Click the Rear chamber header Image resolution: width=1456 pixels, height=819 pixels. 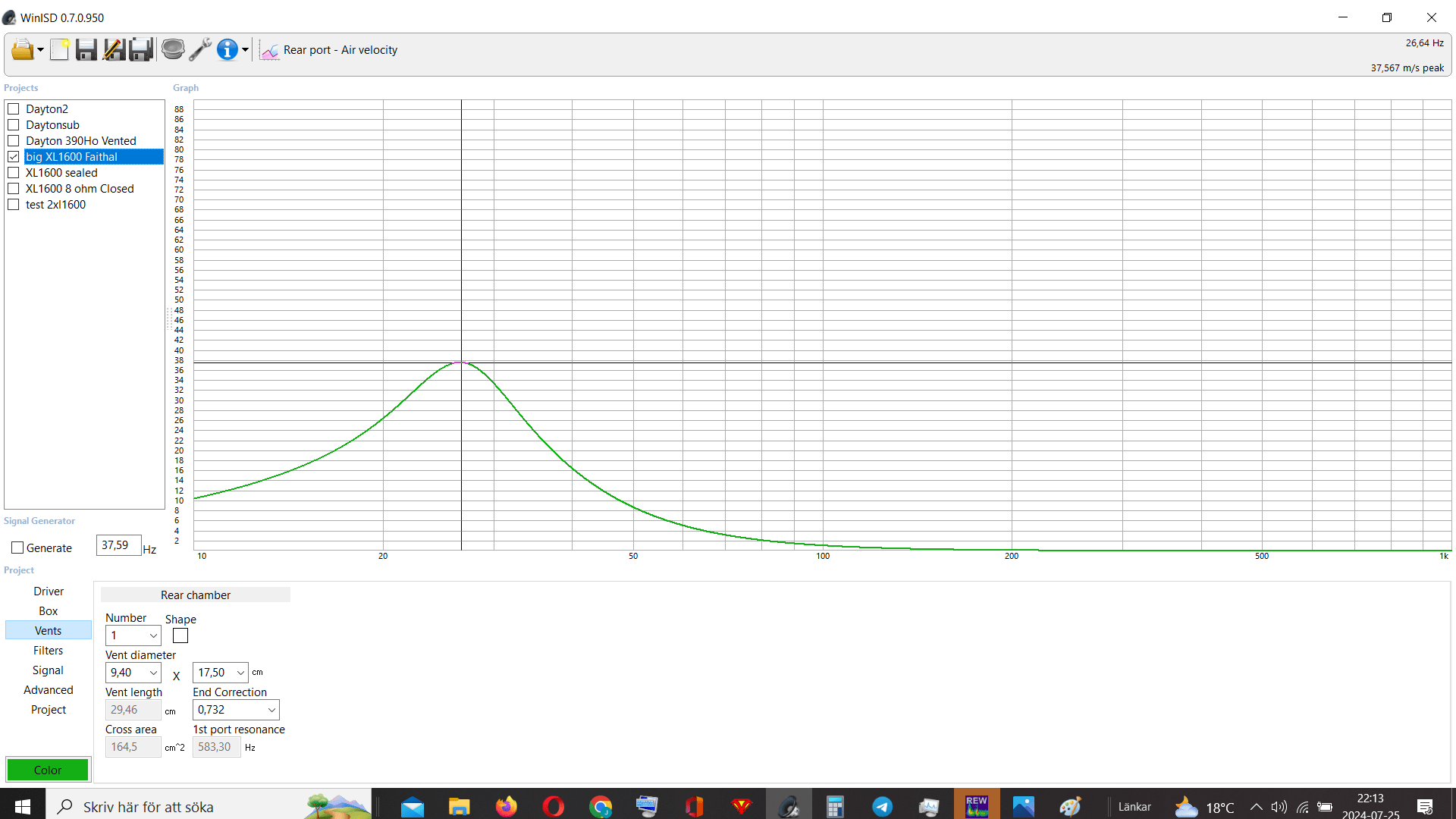click(x=196, y=595)
